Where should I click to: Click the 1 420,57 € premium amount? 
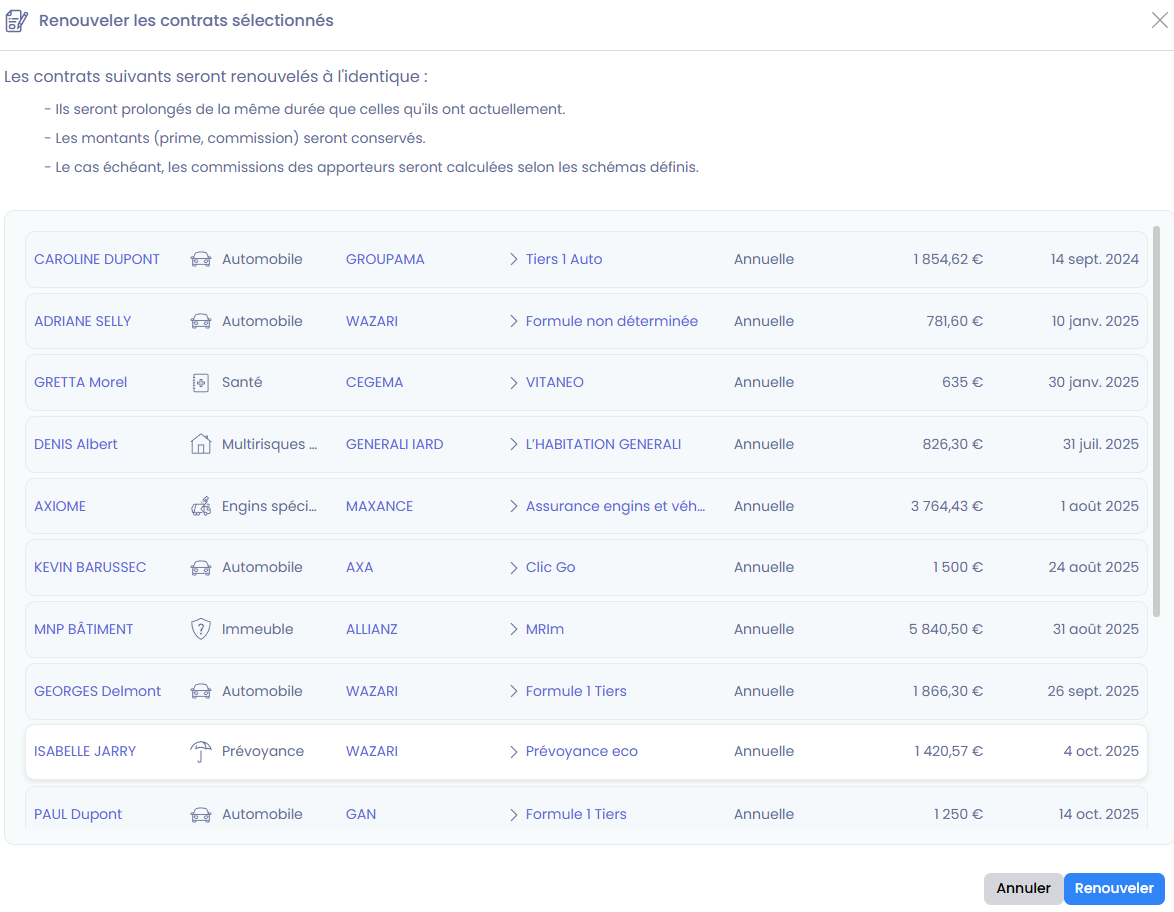click(x=948, y=752)
